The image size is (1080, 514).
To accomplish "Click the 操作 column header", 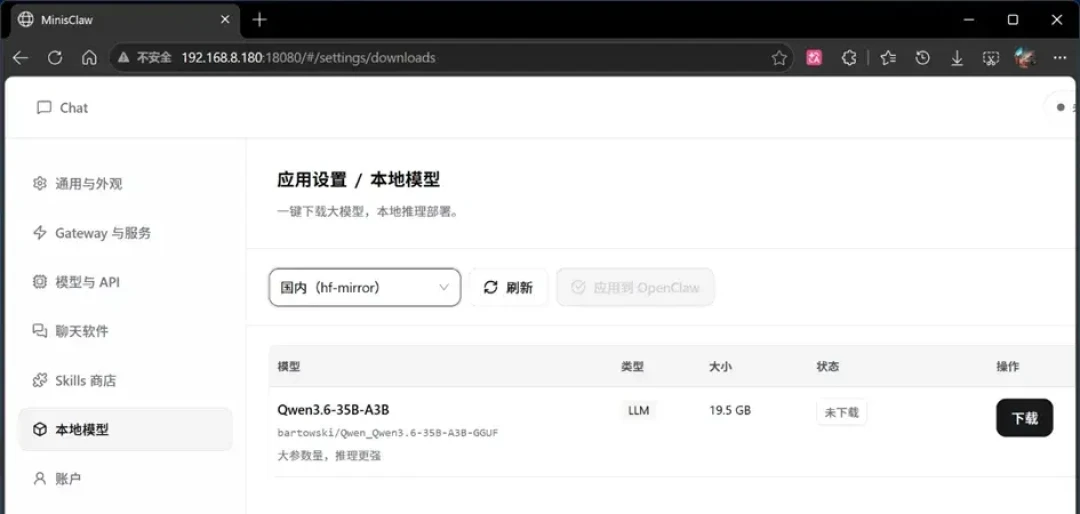I will click(1007, 367).
